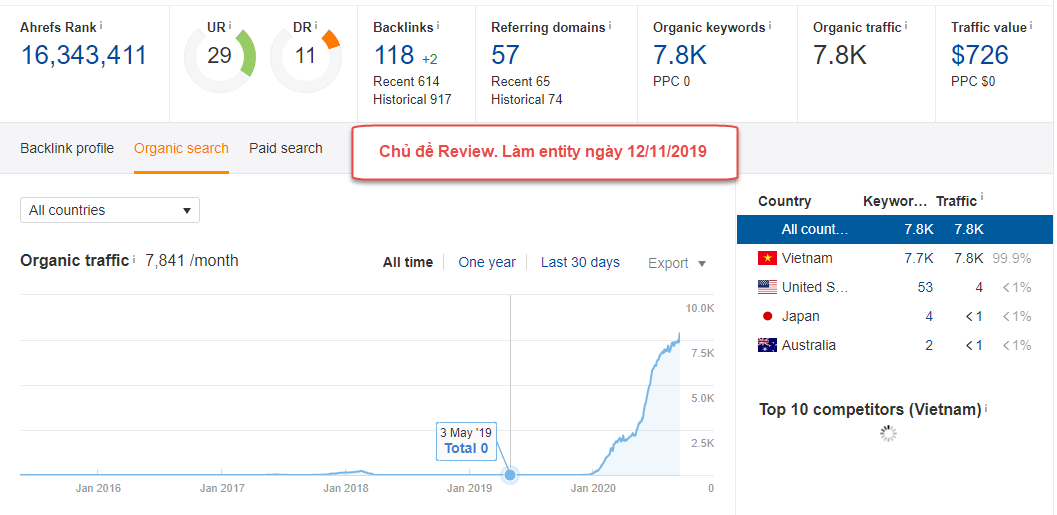Screen dimensions: 1057x515
Task: Open the Paid search tab
Action: coord(286,148)
